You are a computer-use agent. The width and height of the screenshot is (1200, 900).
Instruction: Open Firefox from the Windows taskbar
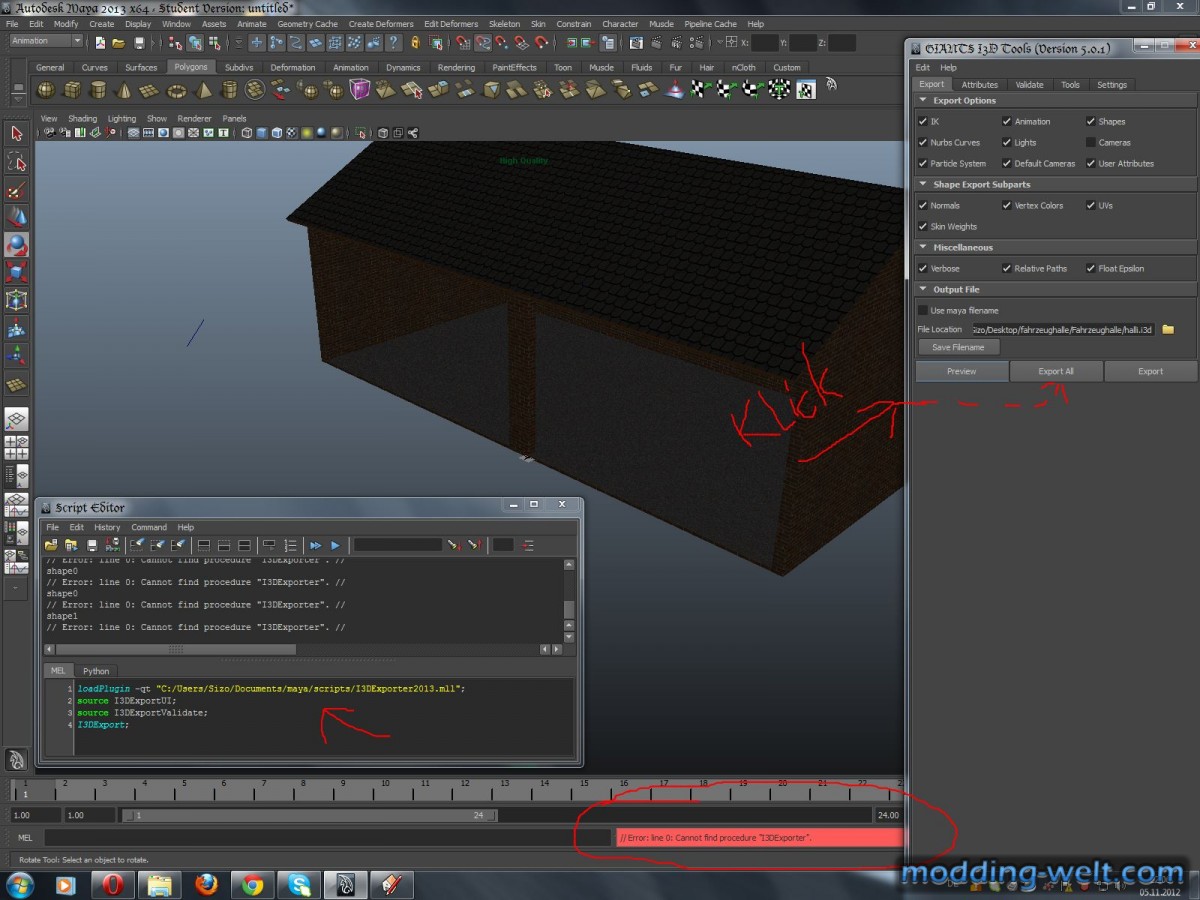207,884
